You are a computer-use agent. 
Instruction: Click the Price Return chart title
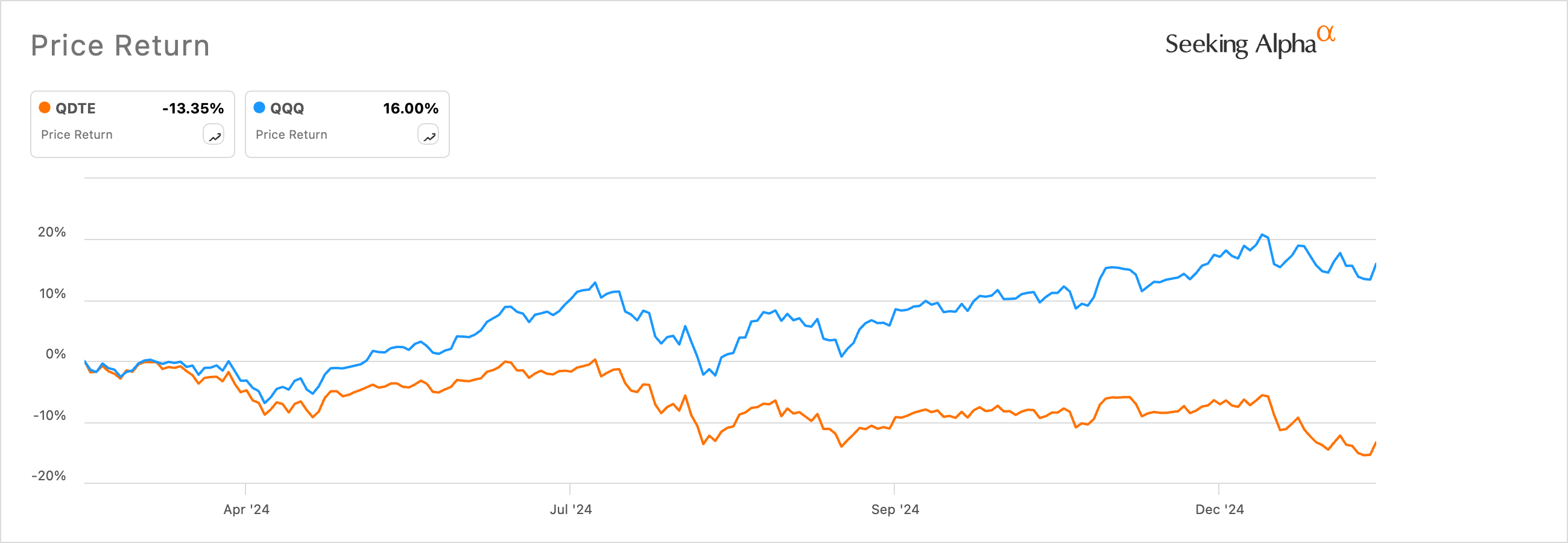121,45
